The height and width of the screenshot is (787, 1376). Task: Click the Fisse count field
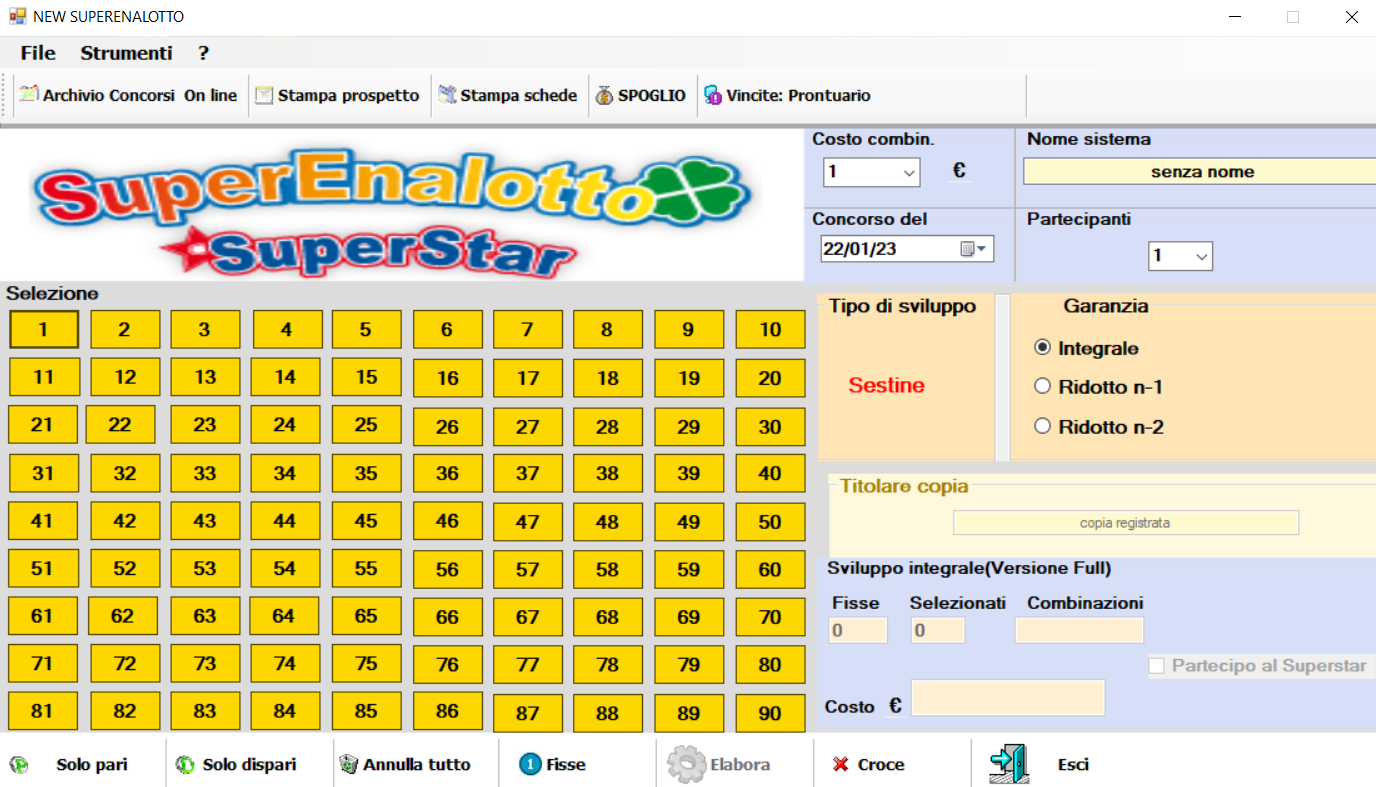pyautogui.click(x=859, y=630)
